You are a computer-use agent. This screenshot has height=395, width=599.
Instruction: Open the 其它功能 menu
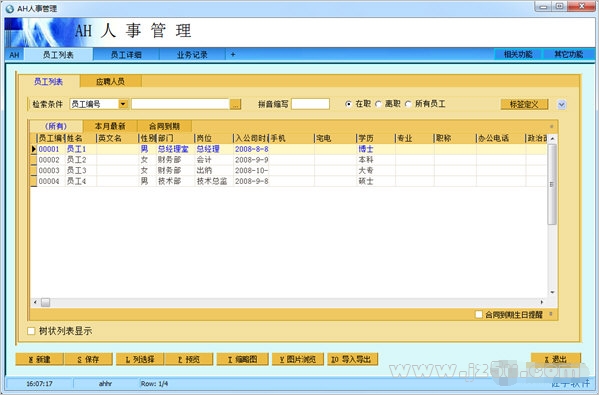[568, 54]
